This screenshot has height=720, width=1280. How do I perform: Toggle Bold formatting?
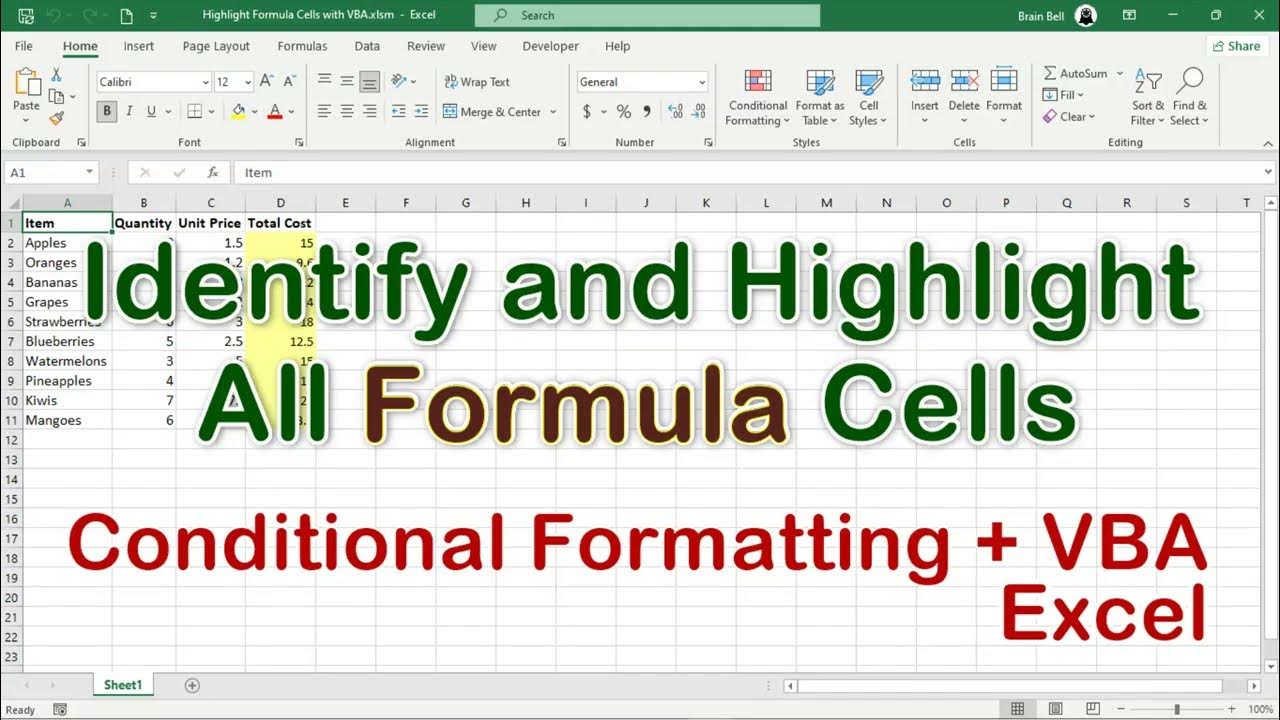[x=107, y=112]
